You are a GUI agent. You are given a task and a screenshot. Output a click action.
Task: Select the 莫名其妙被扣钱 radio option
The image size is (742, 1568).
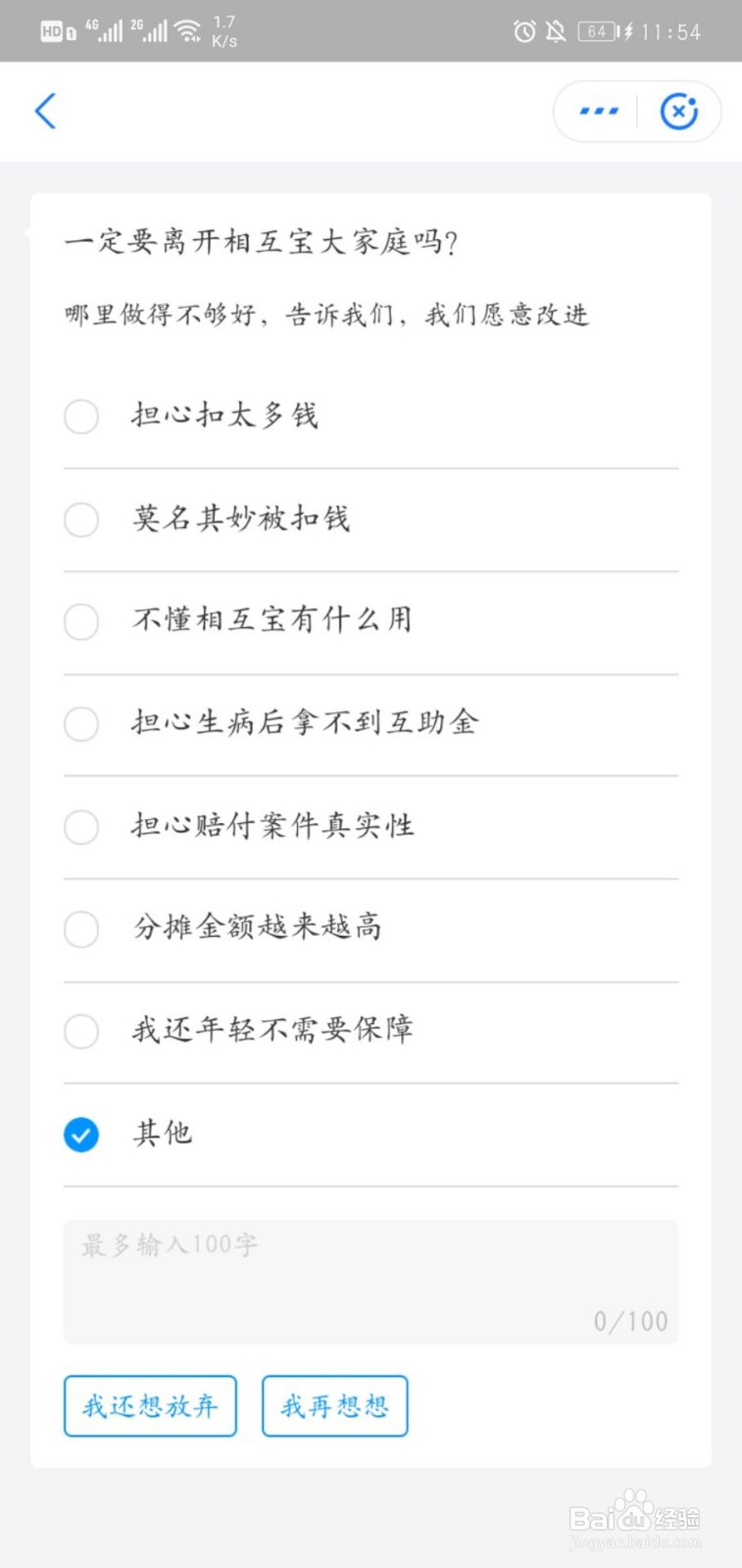pos(81,519)
